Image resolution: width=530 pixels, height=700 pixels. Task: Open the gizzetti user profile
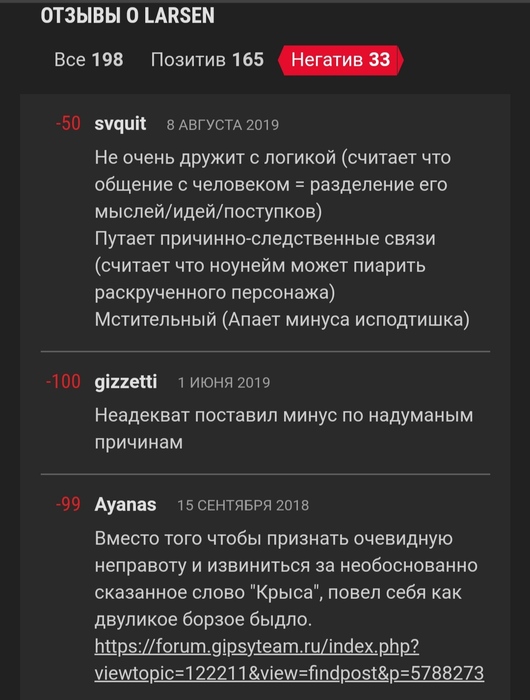[x=125, y=382]
